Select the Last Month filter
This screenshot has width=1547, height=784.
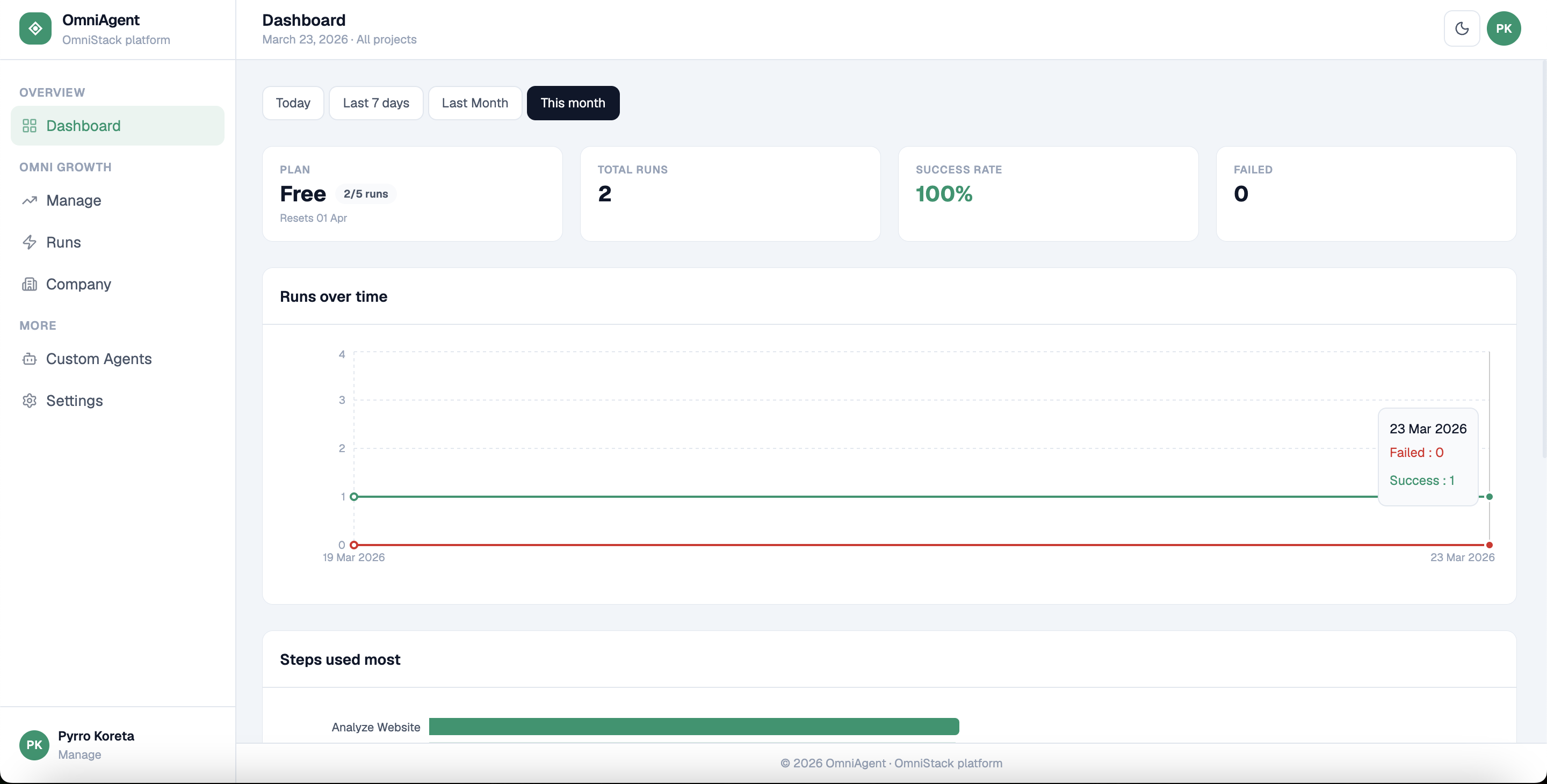474,103
